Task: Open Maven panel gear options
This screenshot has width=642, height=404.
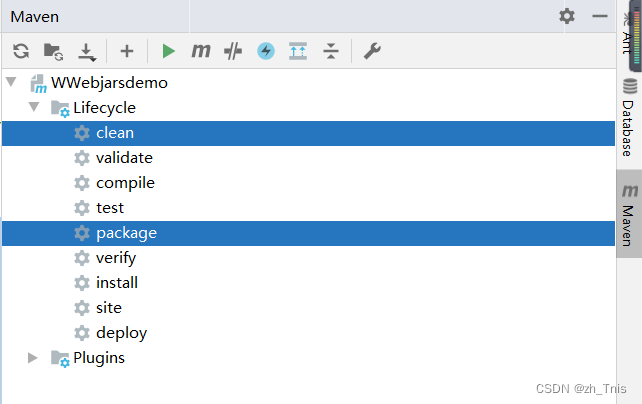Action: tap(567, 16)
